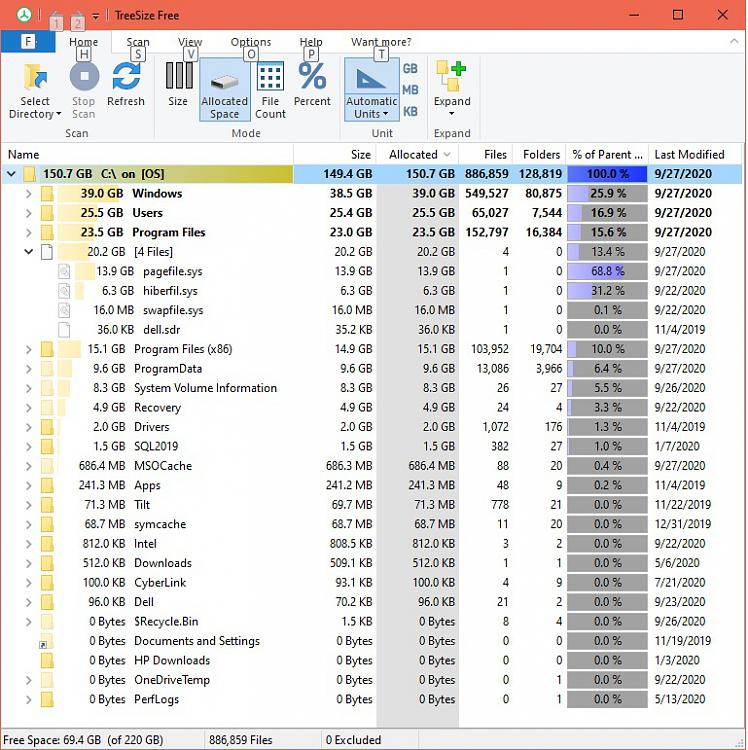Click the 100.0 % bar for C:\
Image resolution: width=748 pixels, height=750 pixels.
(607, 174)
